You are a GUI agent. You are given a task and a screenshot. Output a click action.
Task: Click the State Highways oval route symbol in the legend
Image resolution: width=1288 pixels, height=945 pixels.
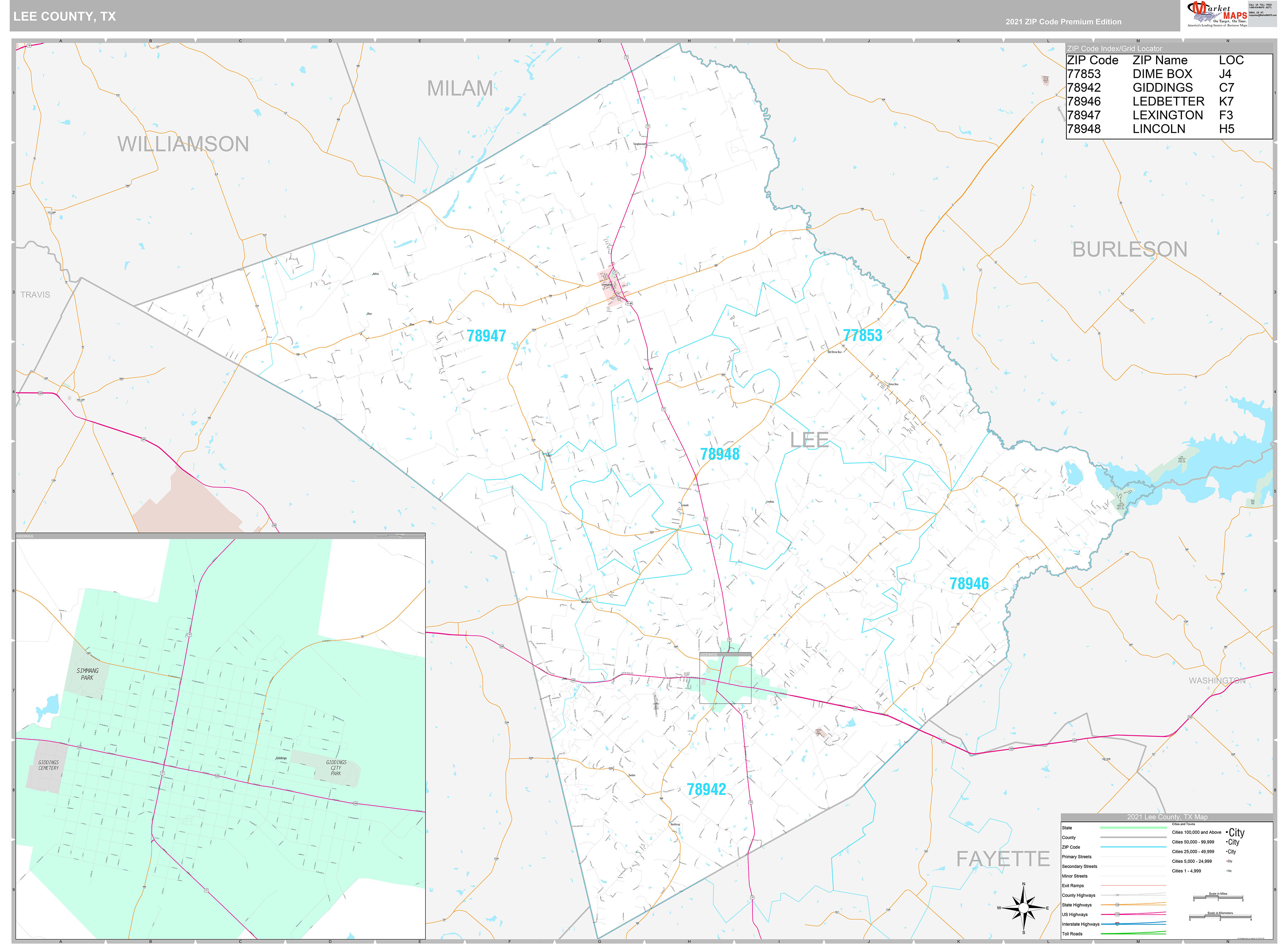(1117, 905)
